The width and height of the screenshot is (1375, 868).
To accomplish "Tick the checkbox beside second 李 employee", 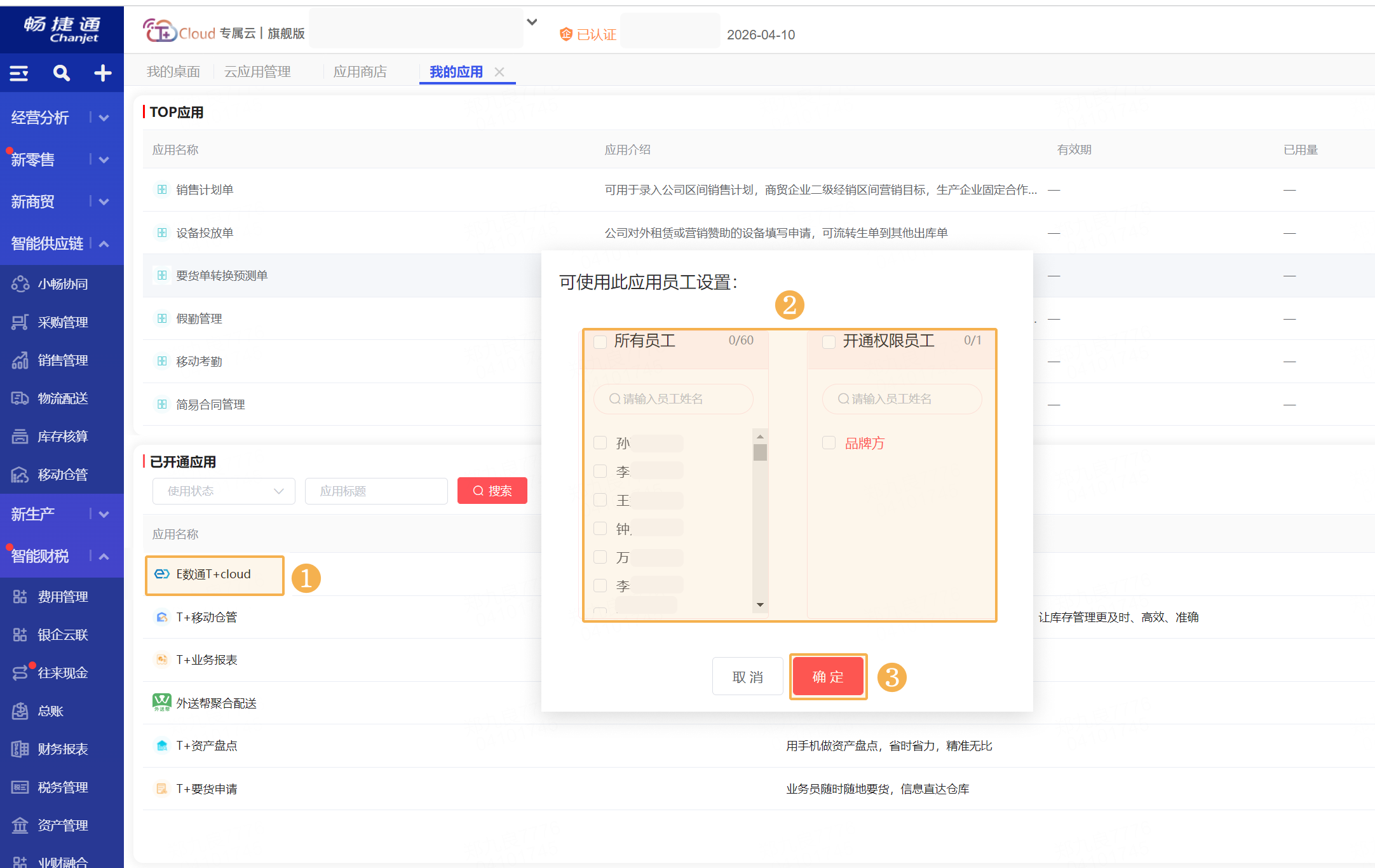I will pyautogui.click(x=600, y=585).
